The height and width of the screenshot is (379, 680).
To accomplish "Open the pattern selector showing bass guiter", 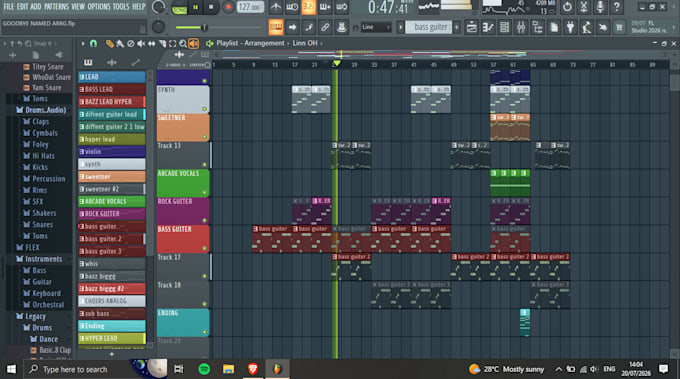I will (428, 27).
